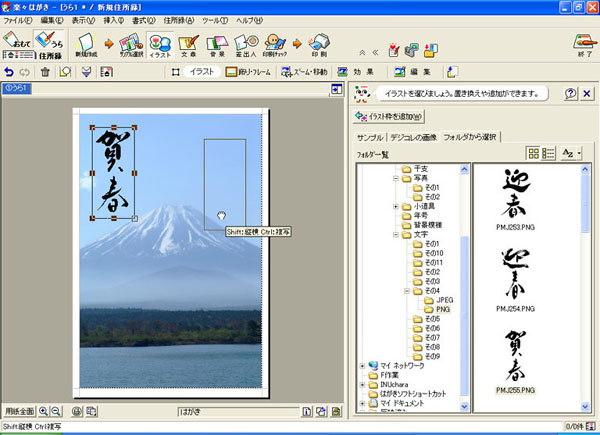Image resolution: width=600 pixels, height=435 pixels.
Task: Select the 背景 (background) toolbar icon
Action: pos(216,44)
